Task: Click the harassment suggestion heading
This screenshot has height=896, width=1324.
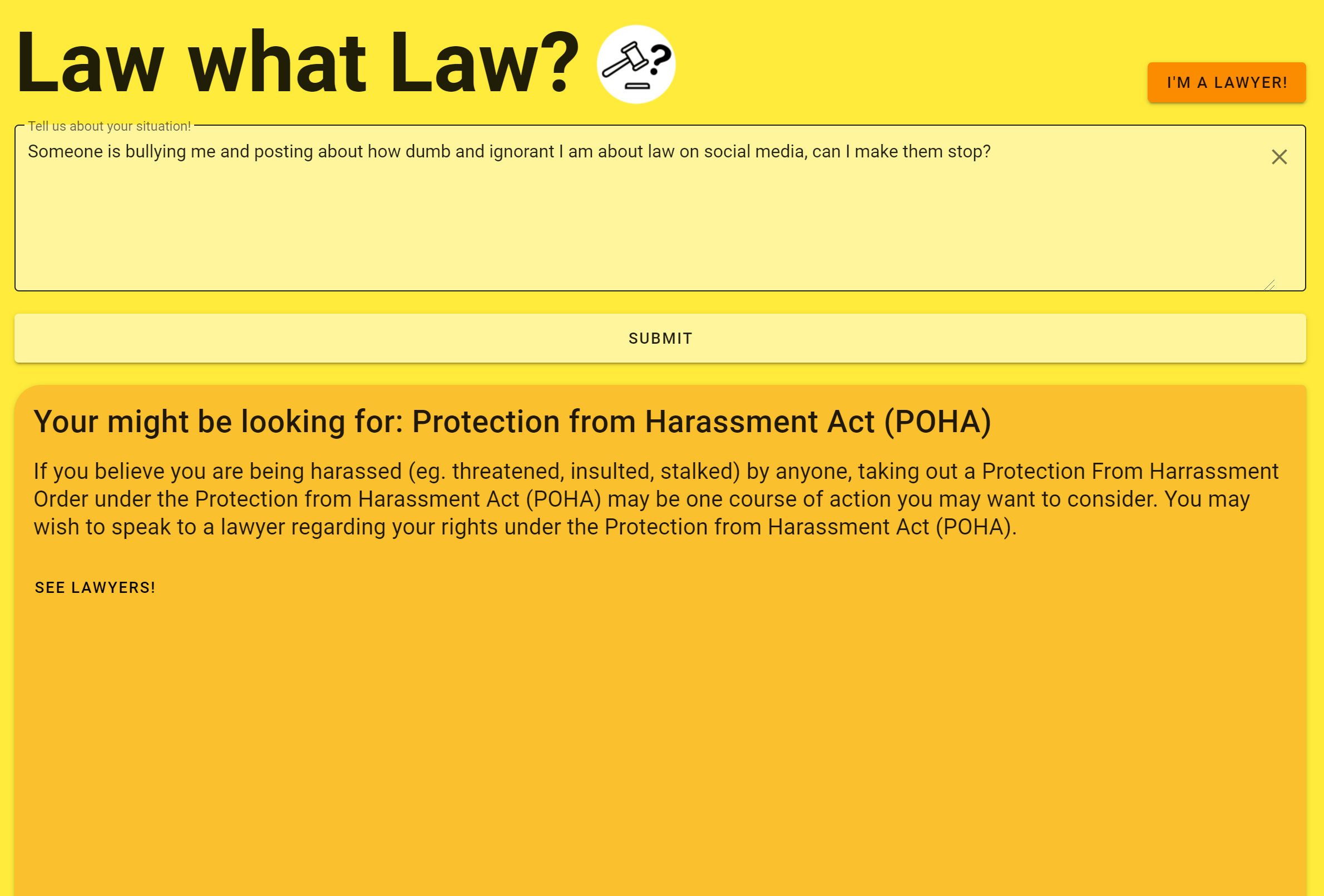Action: click(x=513, y=422)
